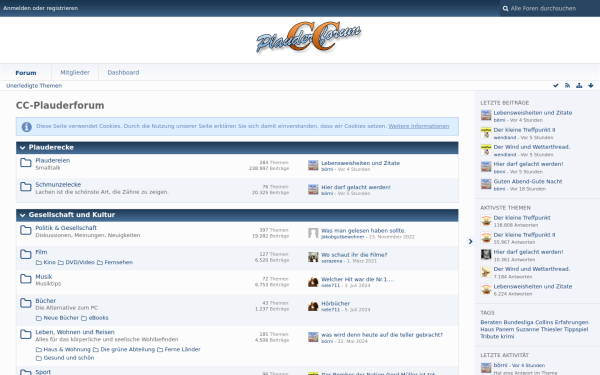Open the Fernsehen subforum
This screenshot has height=375, width=600.
119,262
